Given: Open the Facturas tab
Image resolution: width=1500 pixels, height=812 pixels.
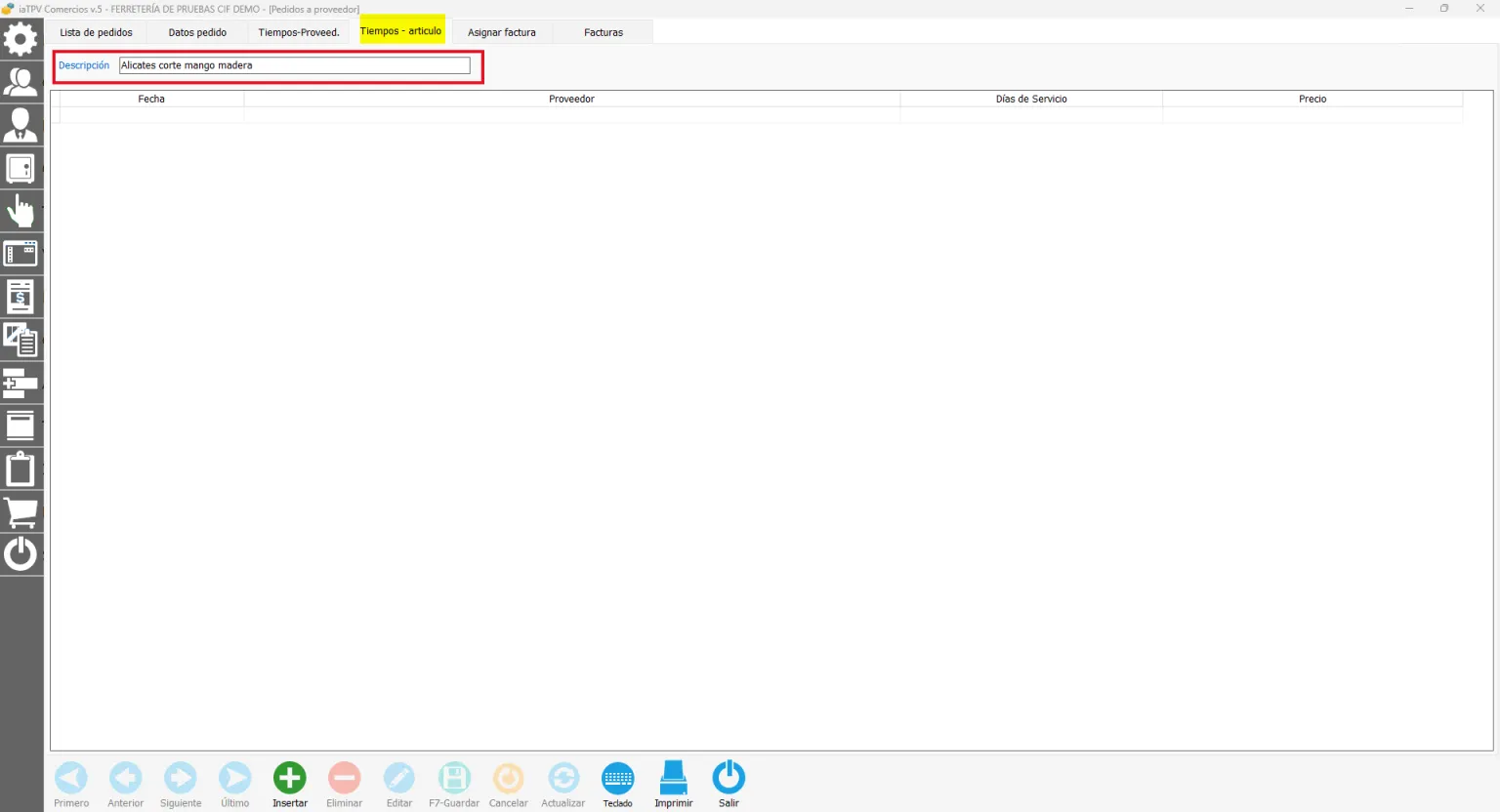Looking at the screenshot, I should pos(604,32).
